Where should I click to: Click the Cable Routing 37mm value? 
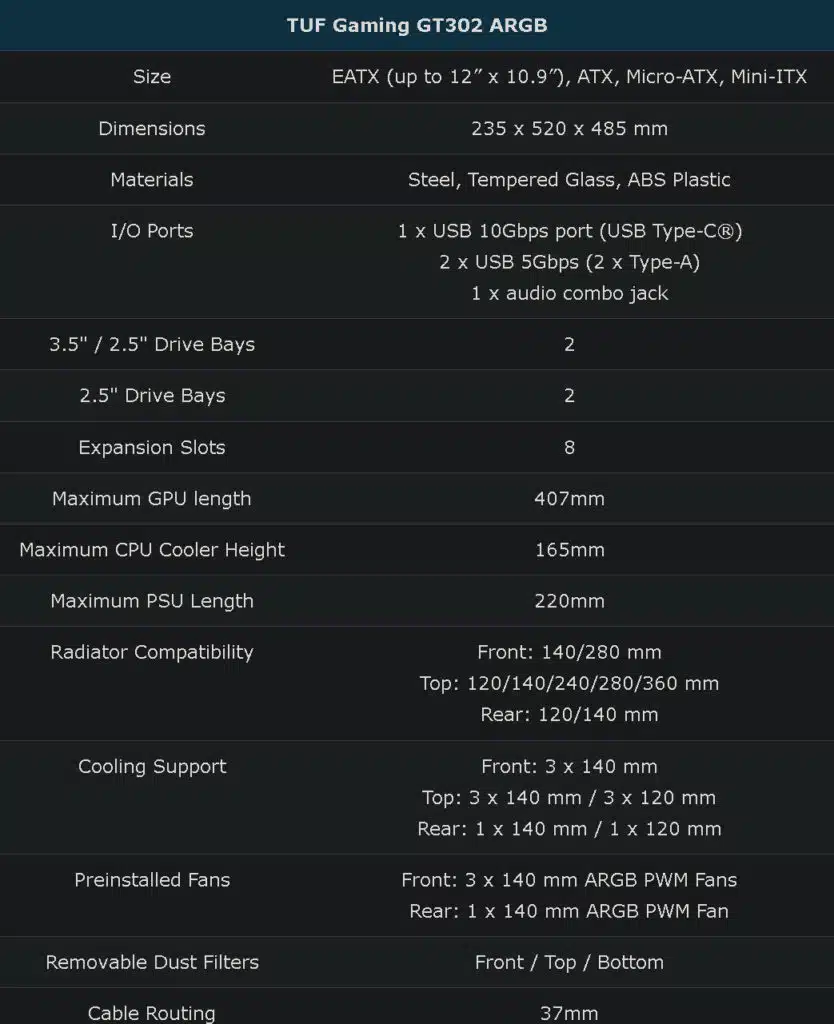point(569,1013)
